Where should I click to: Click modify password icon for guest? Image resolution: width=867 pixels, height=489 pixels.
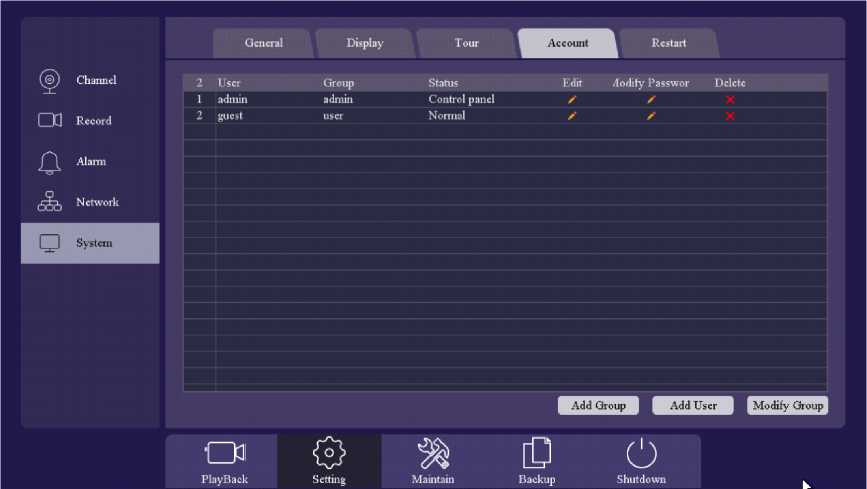point(651,116)
